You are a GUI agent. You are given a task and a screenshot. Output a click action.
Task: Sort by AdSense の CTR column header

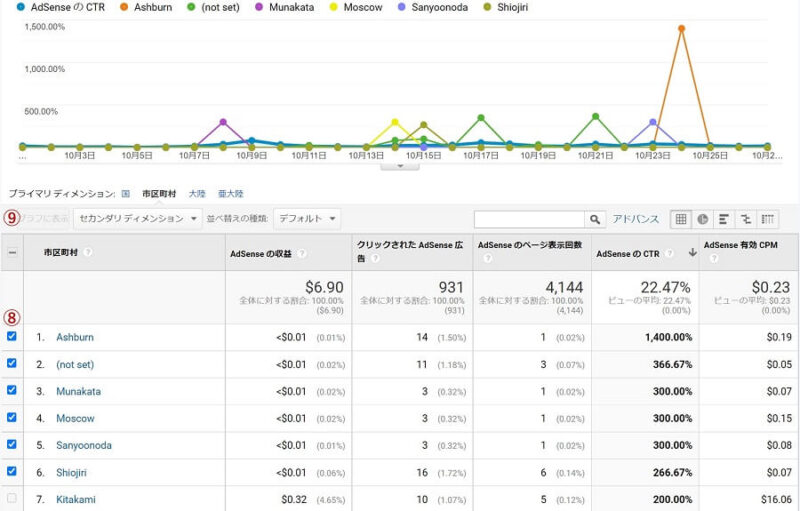628,253
